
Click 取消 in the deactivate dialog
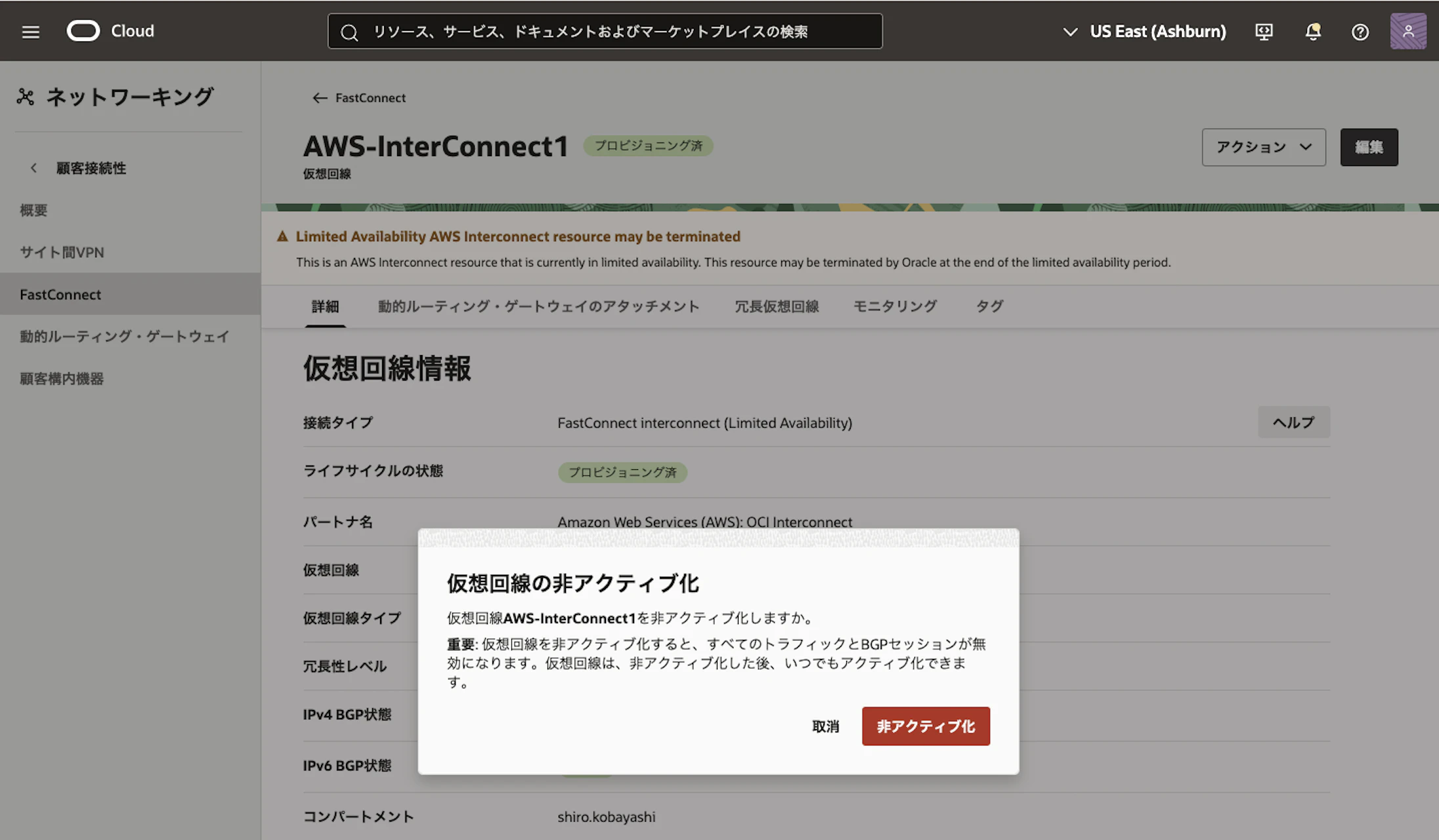825,726
